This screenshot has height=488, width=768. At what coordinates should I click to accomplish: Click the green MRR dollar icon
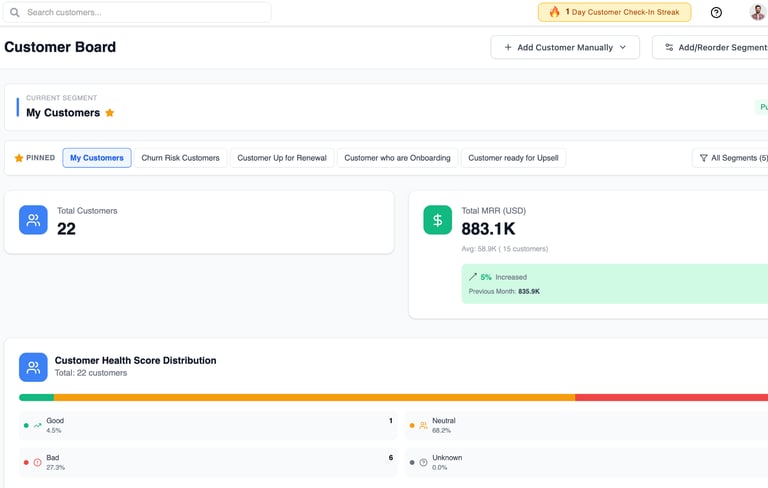[x=437, y=220]
